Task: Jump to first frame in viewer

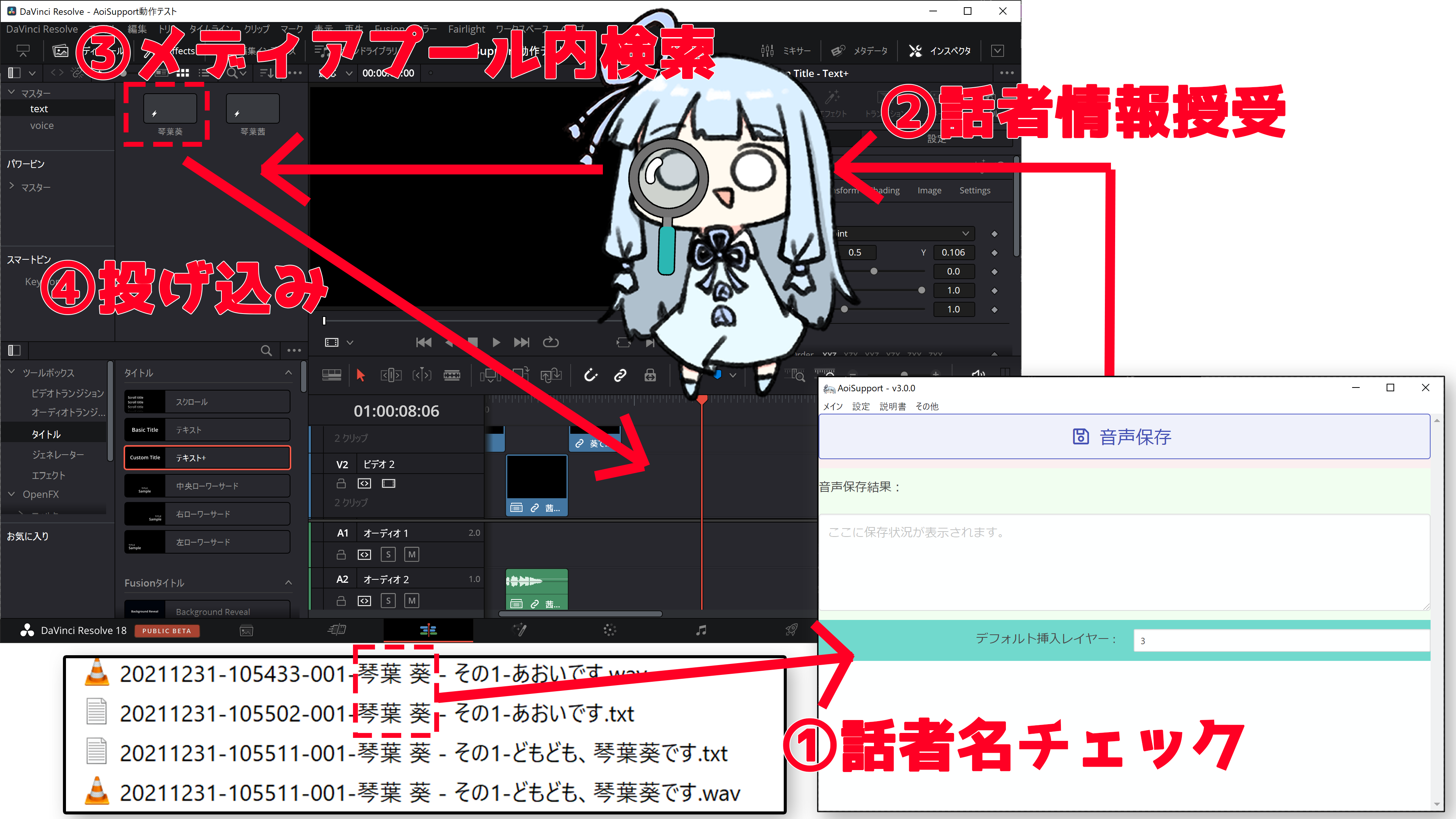Action: pos(424,342)
